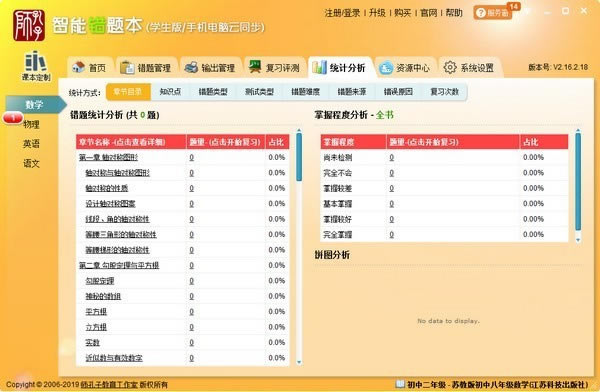This screenshot has width=600, height=392.
Task: Select 英语 subject in the sidebar
Action: 31,144
